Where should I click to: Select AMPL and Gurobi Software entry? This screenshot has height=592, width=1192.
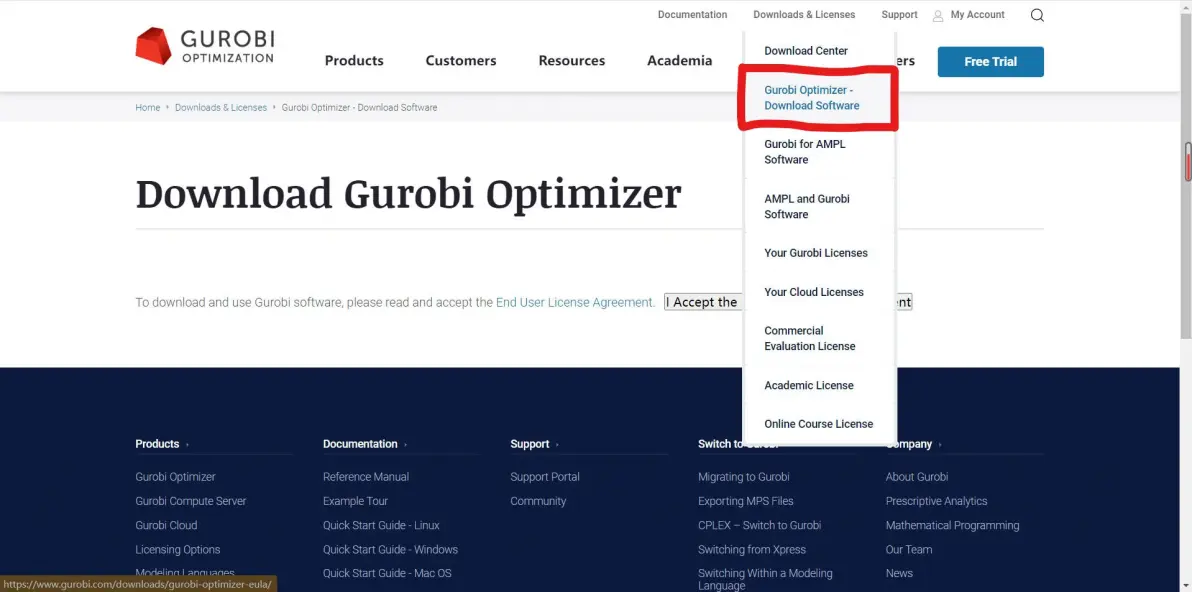tap(807, 207)
